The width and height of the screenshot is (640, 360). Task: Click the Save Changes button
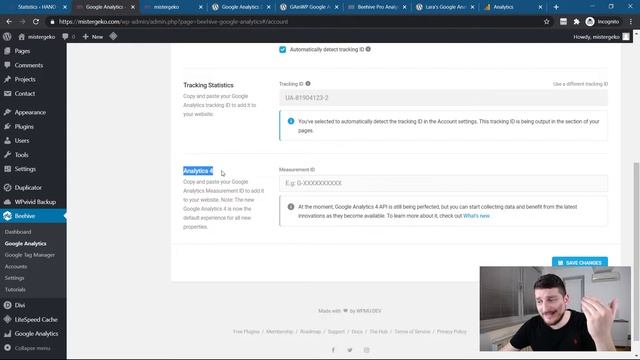click(x=580, y=262)
